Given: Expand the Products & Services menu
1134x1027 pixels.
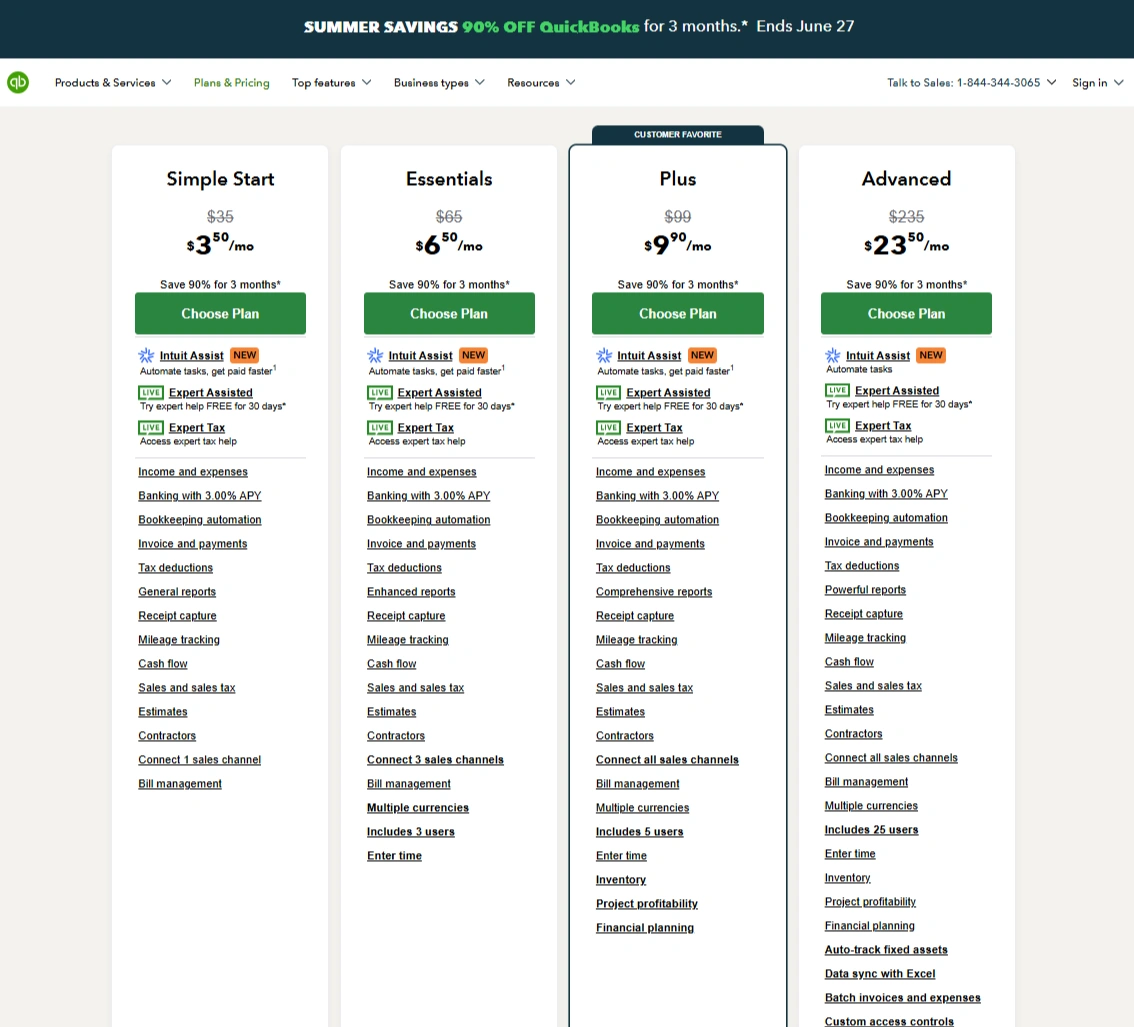Looking at the screenshot, I should click(113, 82).
